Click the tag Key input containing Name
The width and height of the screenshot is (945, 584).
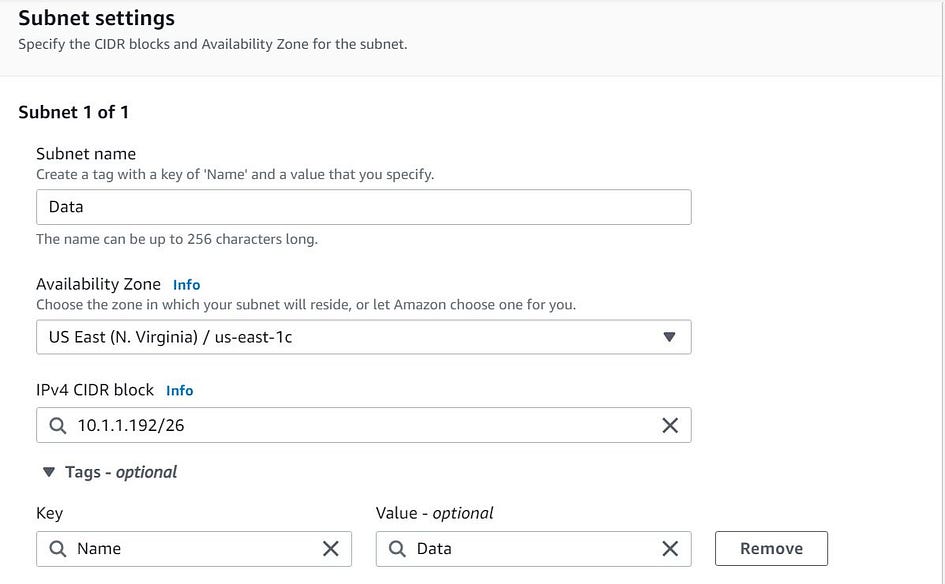[190, 548]
